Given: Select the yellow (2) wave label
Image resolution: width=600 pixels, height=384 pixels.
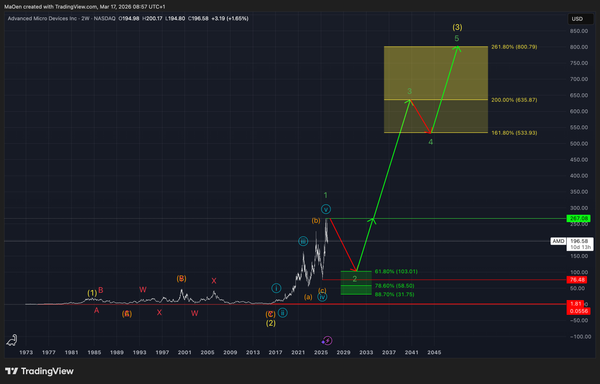Looking at the screenshot, I should [x=271, y=323].
